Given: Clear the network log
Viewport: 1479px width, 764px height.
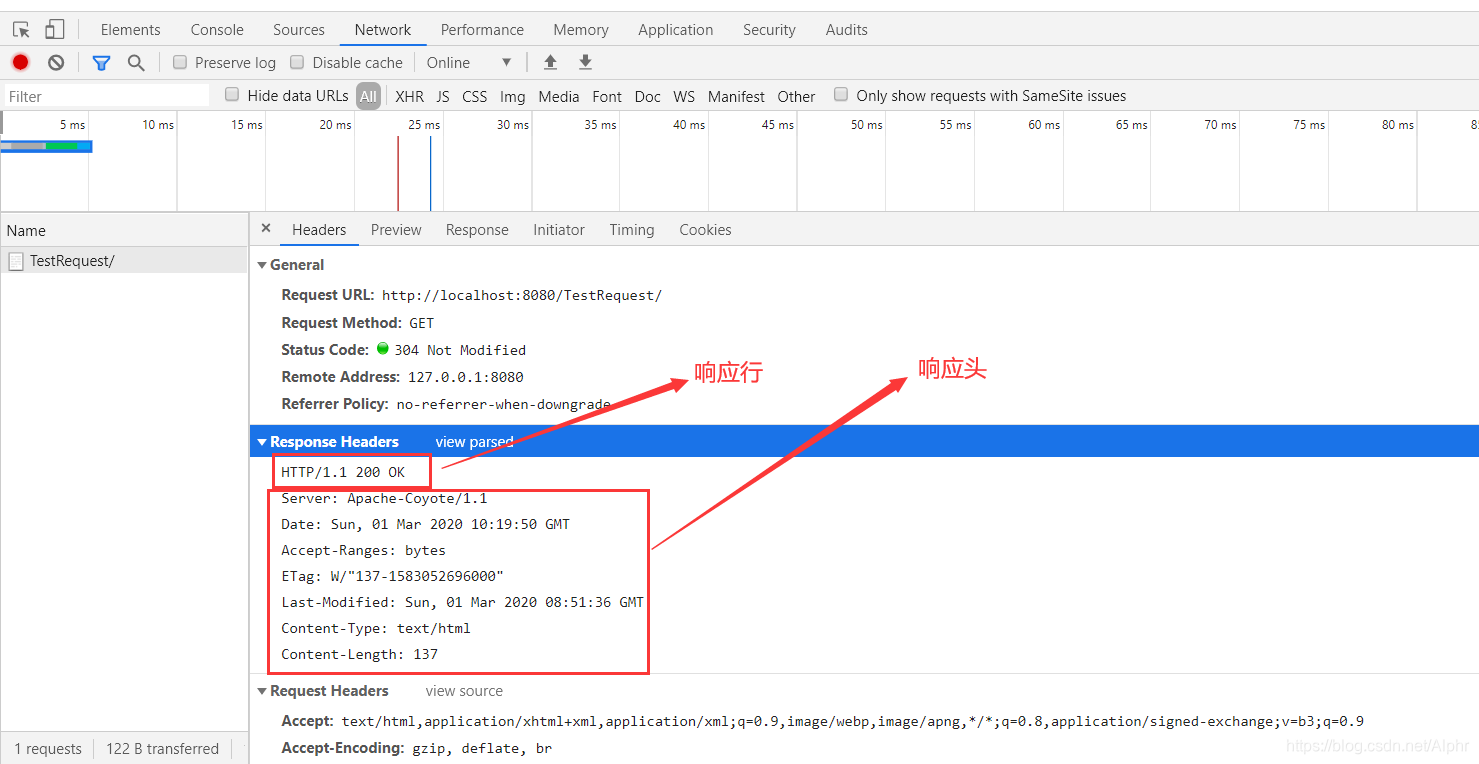Looking at the screenshot, I should pyautogui.click(x=56, y=62).
